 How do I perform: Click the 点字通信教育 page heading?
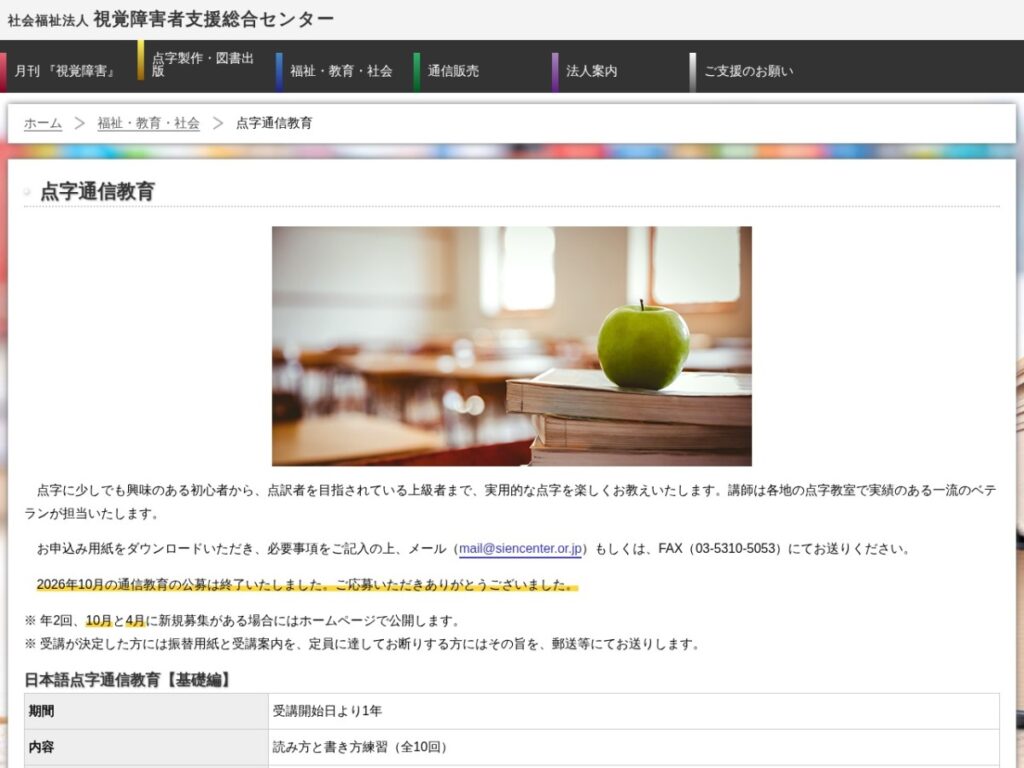97,191
